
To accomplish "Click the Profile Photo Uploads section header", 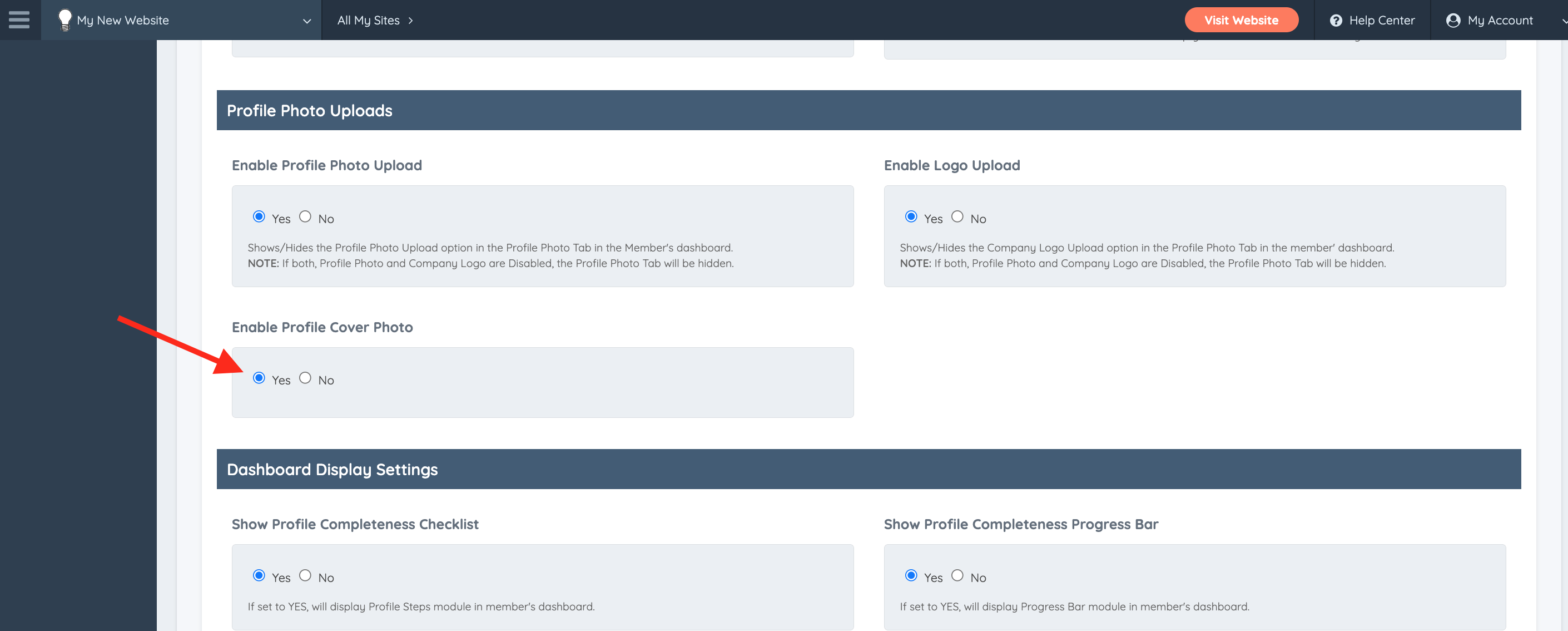I will point(309,110).
